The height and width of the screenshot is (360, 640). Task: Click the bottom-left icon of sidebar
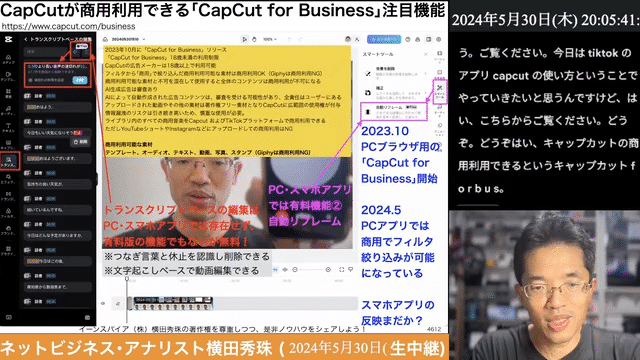click(x=9, y=317)
